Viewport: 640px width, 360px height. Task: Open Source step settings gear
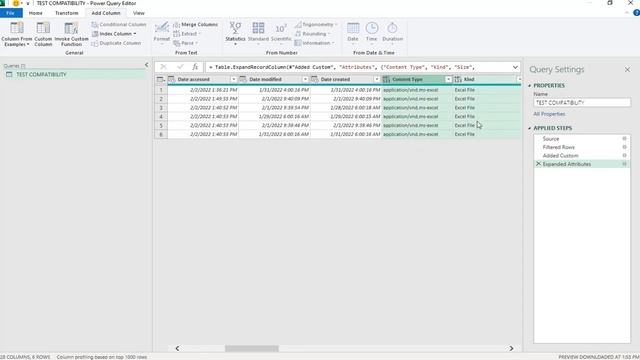click(x=624, y=139)
